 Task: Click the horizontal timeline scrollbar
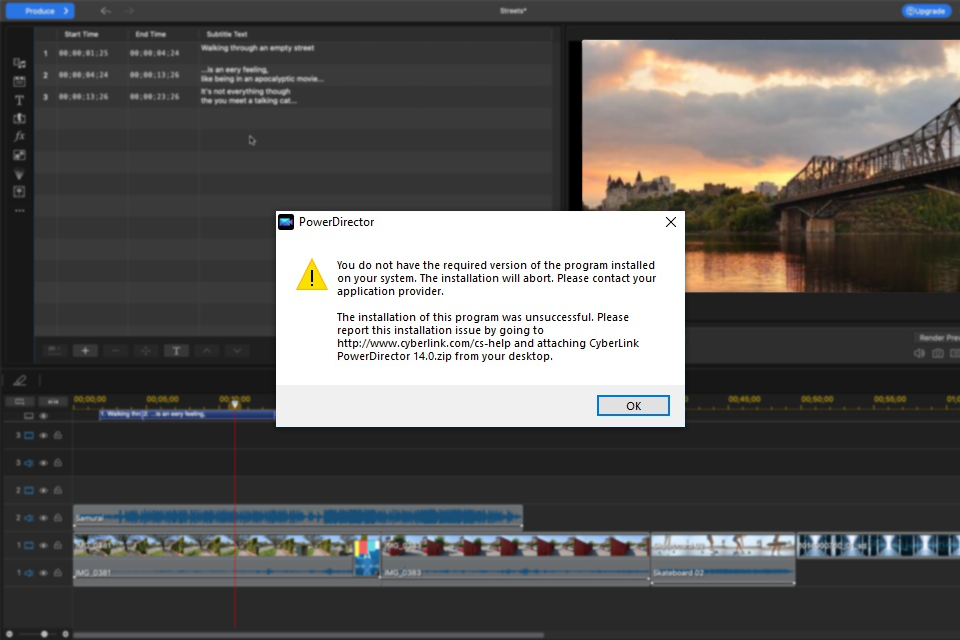[x=309, y=635]
